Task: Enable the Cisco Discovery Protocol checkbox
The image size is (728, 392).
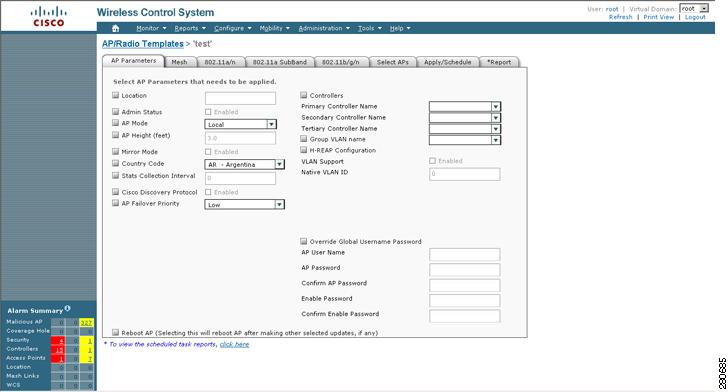Action: pos(116,192)
